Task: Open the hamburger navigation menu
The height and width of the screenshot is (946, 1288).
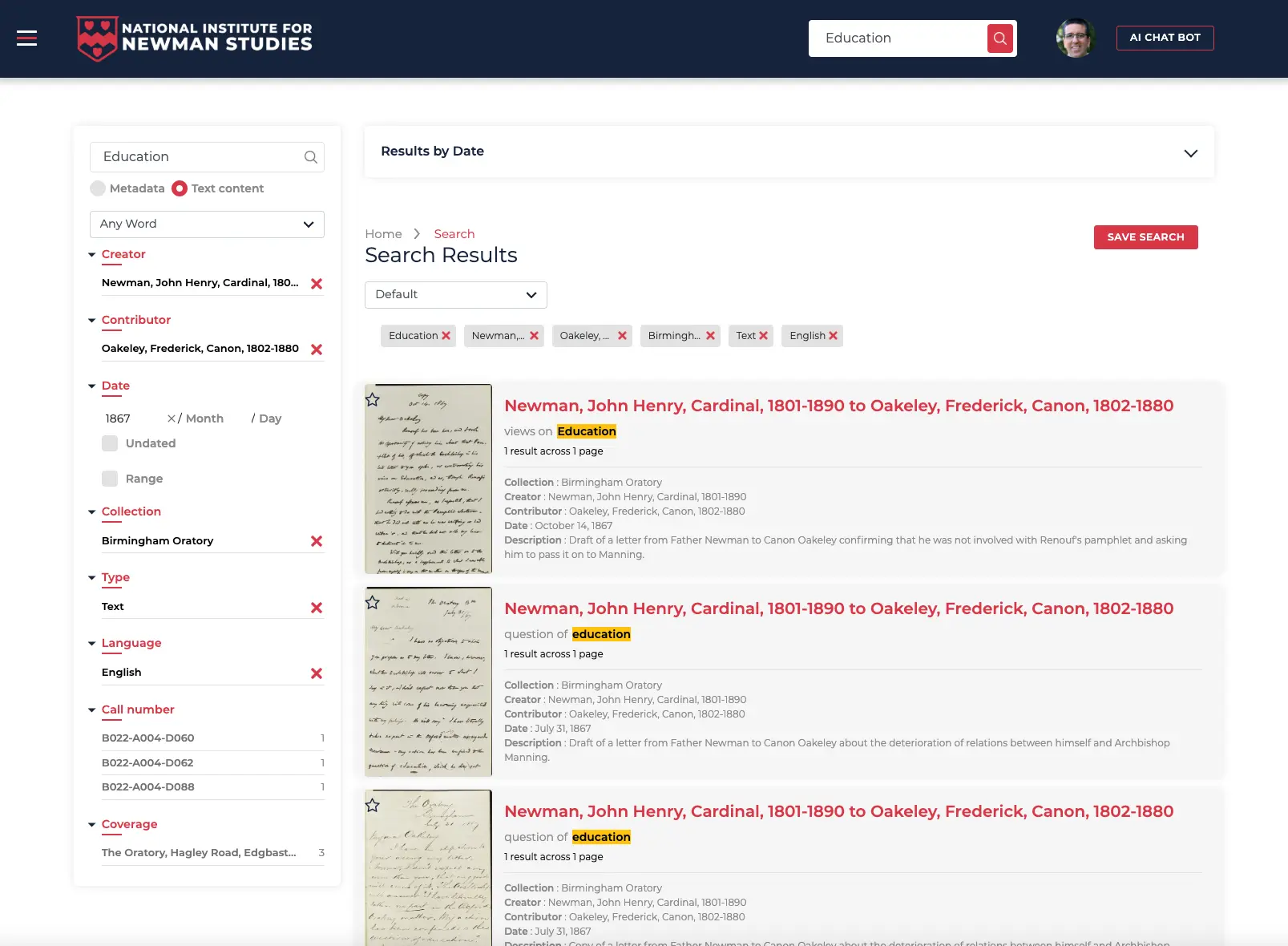Action: click(x=26, y=38)
